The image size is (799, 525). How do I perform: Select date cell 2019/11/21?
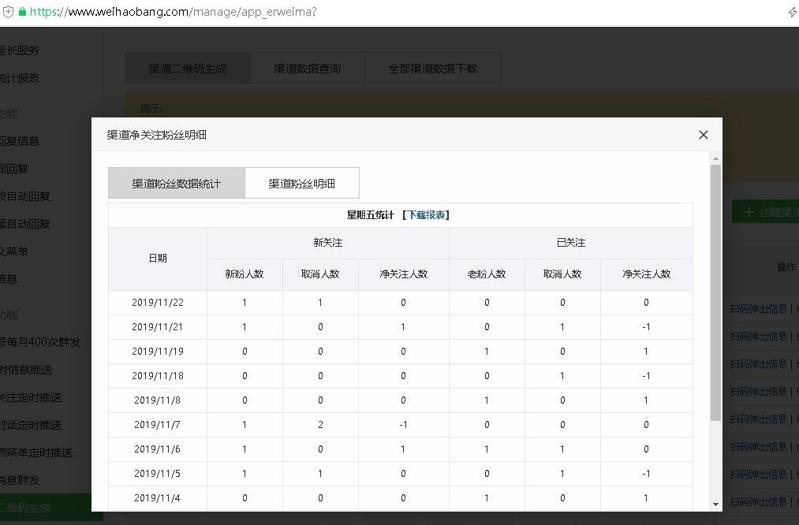click(x=157, y=327)
